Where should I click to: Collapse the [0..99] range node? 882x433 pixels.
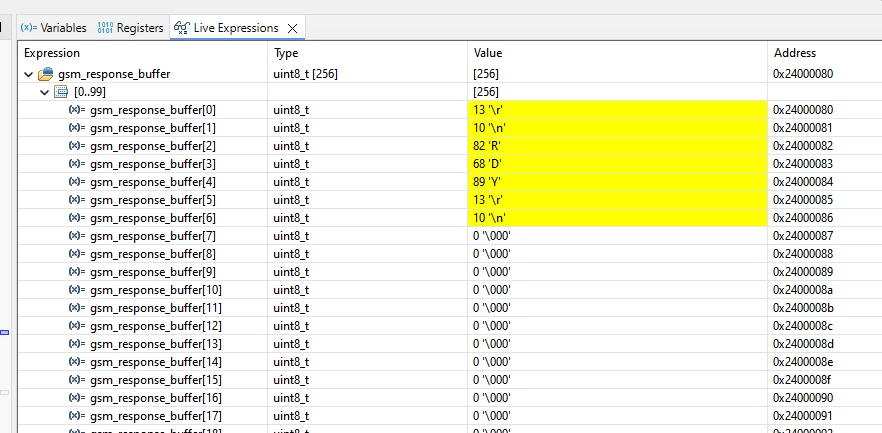[x=44, y=92]
